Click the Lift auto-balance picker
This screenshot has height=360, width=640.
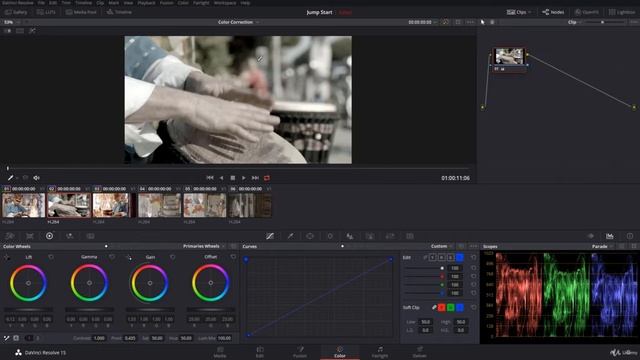tap(7, 257)
